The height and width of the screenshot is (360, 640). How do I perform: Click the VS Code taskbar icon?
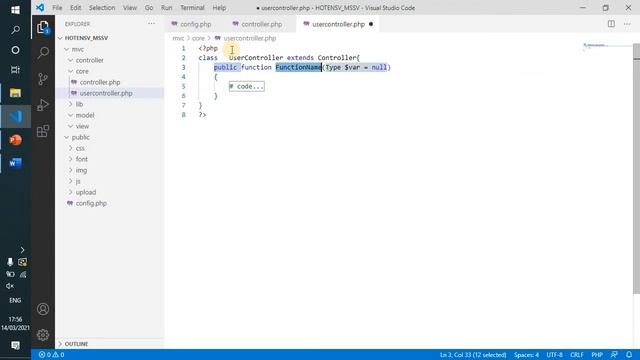pos(15,117)
